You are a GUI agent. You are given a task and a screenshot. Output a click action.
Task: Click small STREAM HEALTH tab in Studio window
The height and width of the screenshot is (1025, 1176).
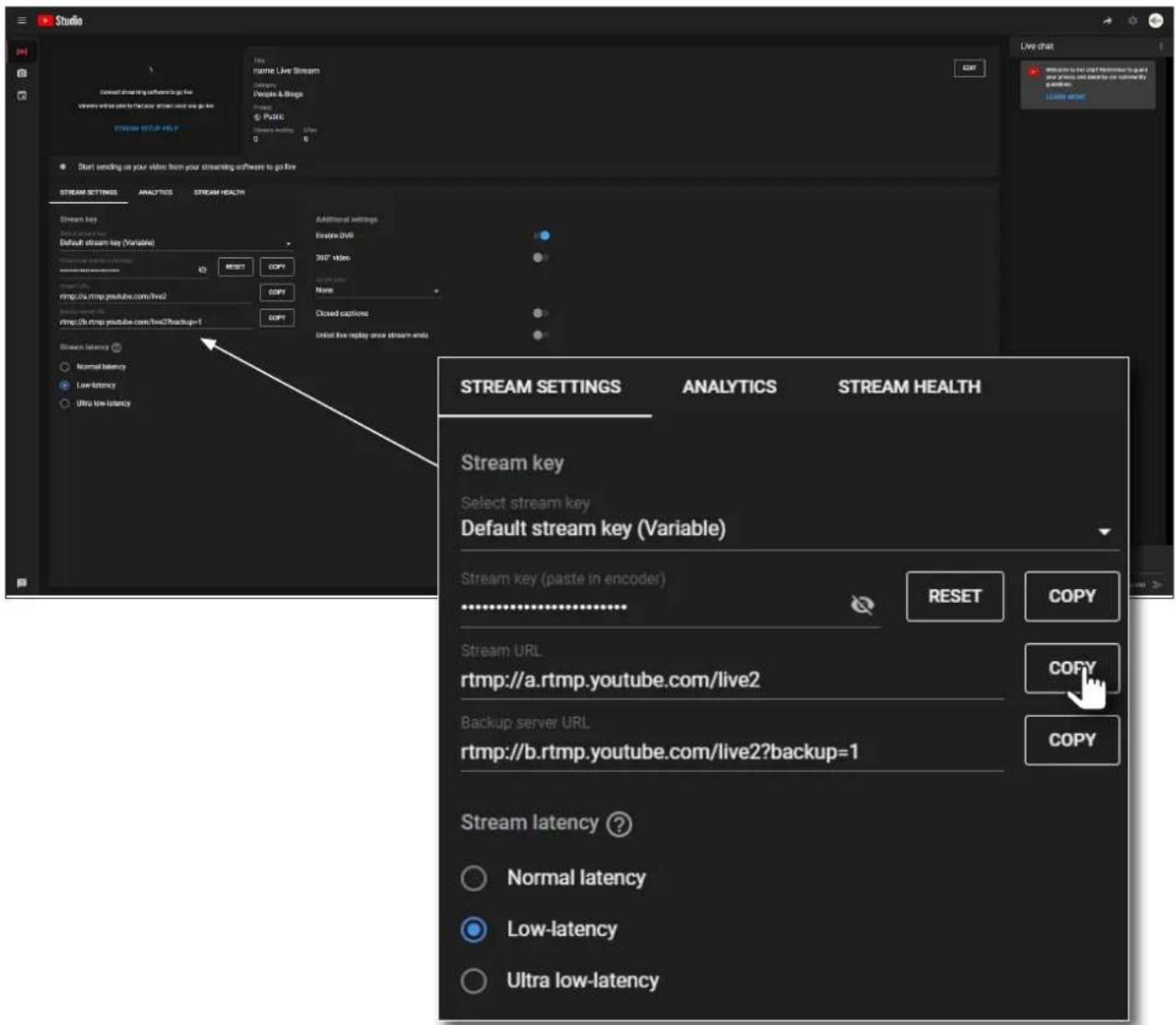point(218,193)
